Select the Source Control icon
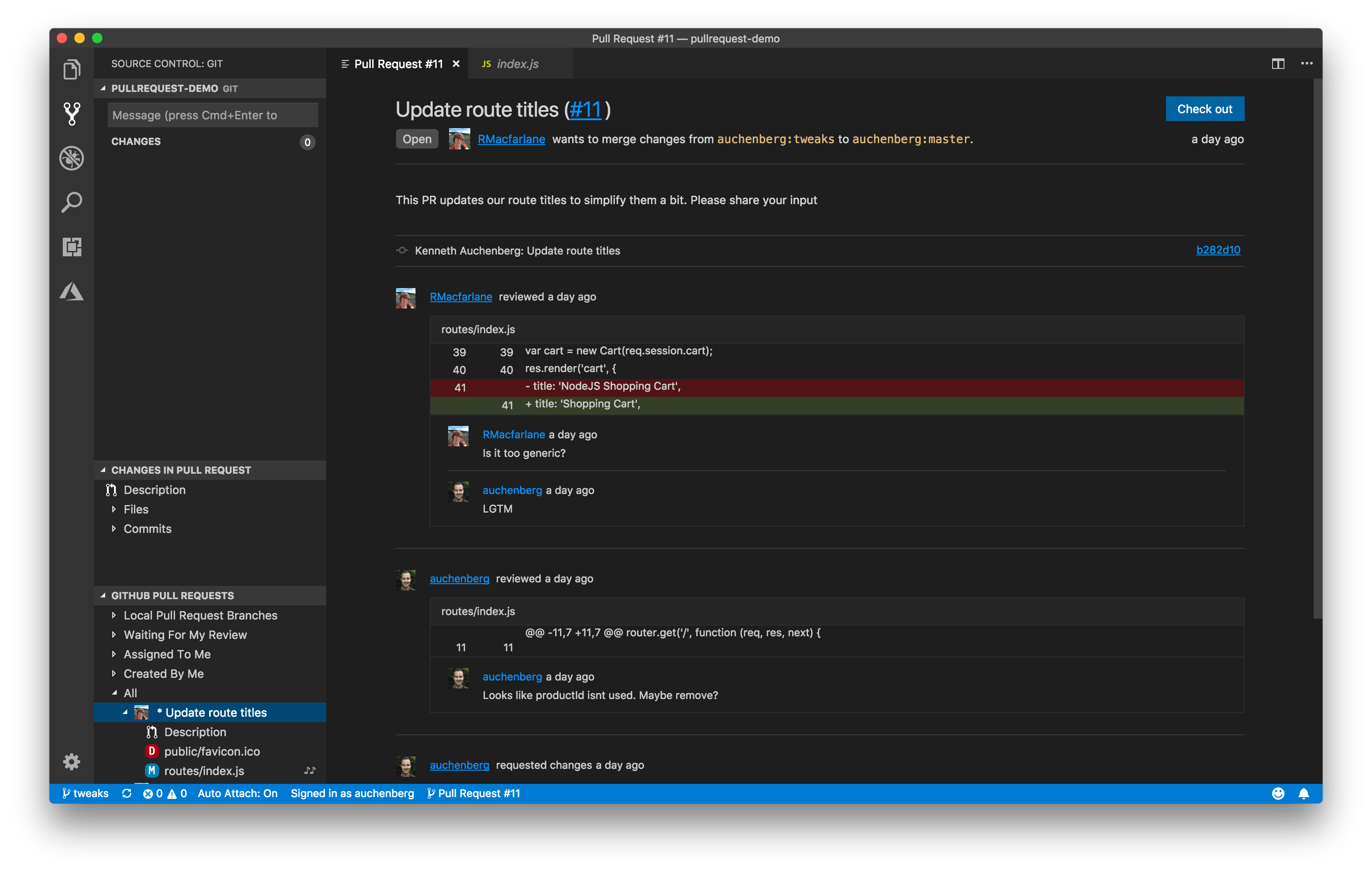The height and width of the screenshot is (874, 1372). pos(71,114)
